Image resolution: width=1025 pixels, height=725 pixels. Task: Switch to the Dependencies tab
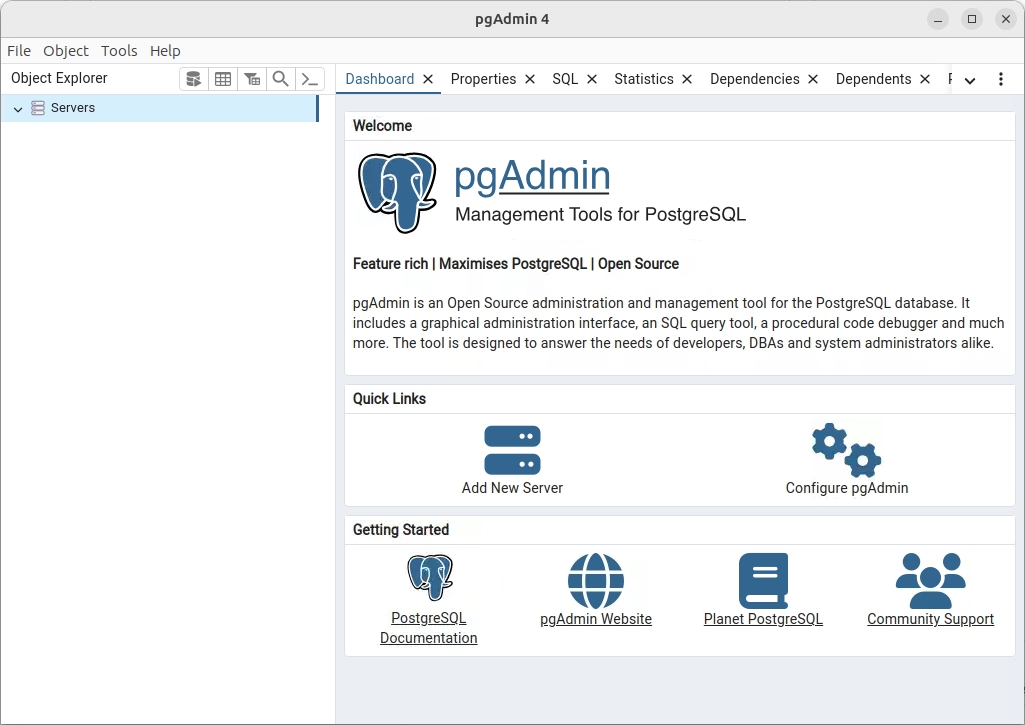pos(754,79)
